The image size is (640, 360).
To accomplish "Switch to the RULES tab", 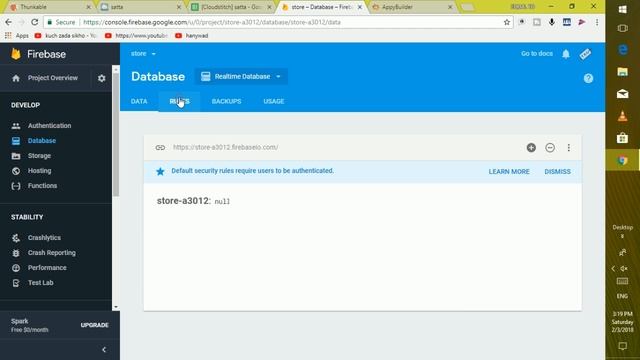I will (179, 101).
